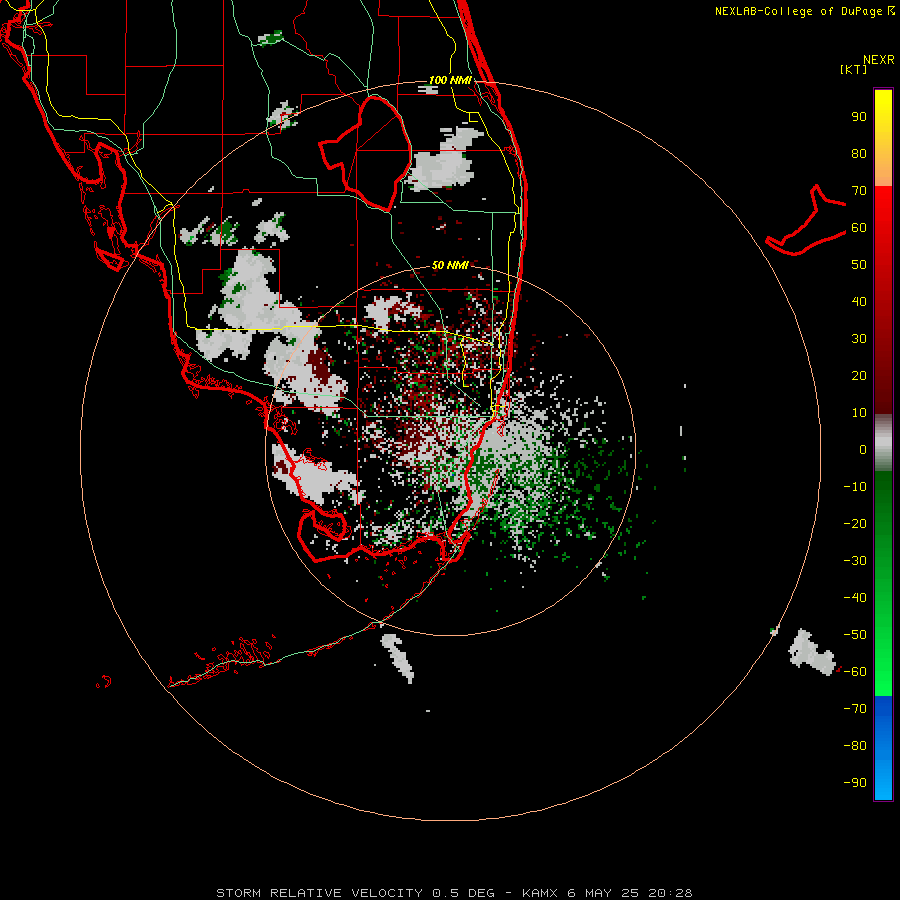
Task: Click the 80 value on velocity scale
Action: point(859,154)
